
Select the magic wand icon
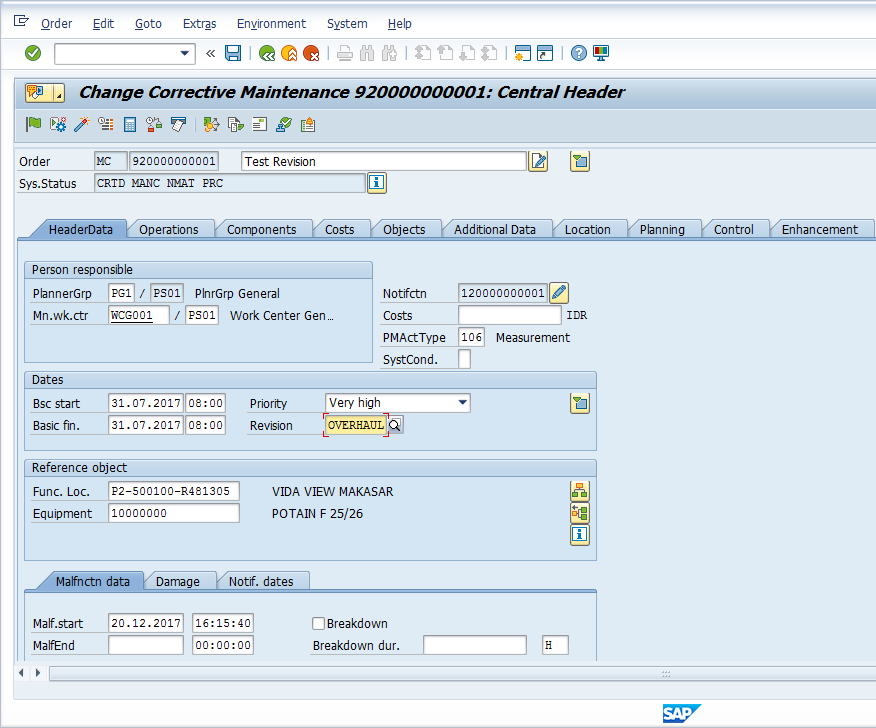pyautogui.click(x=82, y=124)
